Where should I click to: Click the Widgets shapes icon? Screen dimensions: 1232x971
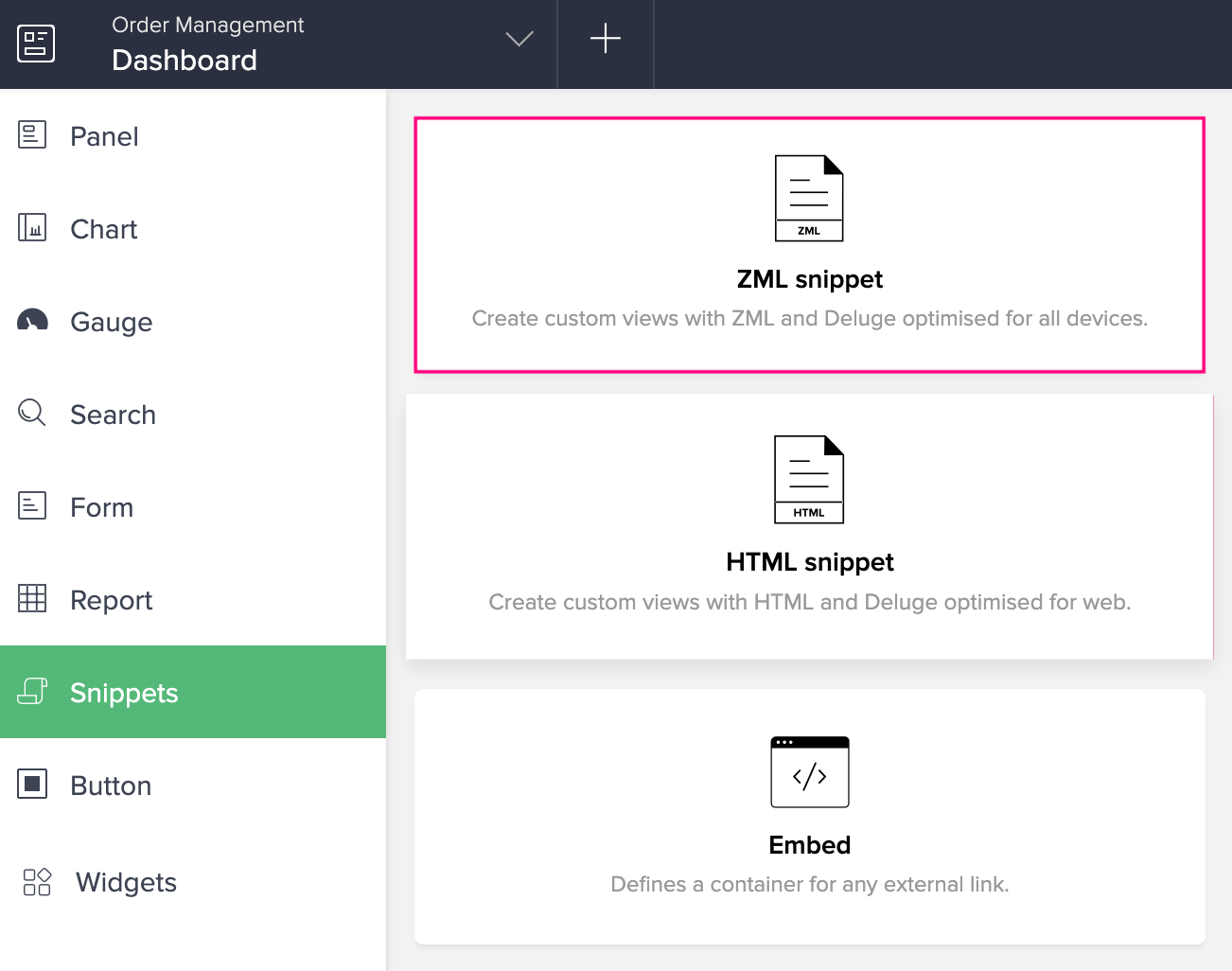[x=37, y=882]
